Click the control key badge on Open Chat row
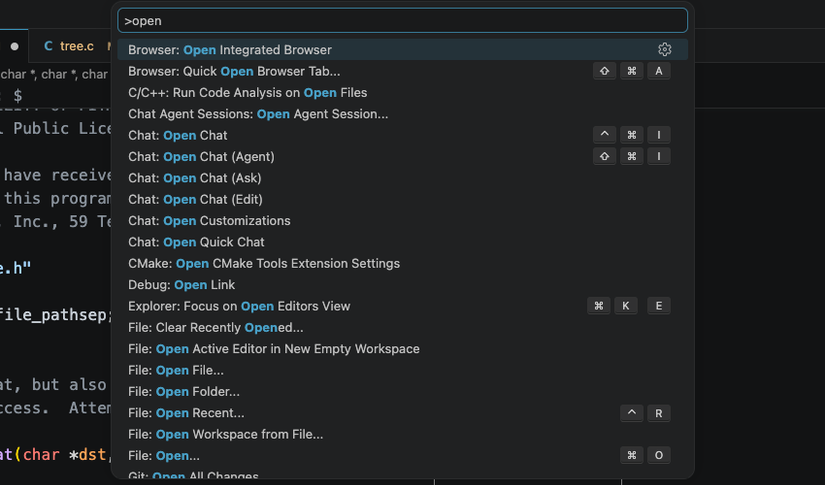Viewport: 825px width, 485px height. [x=605, y=135]
